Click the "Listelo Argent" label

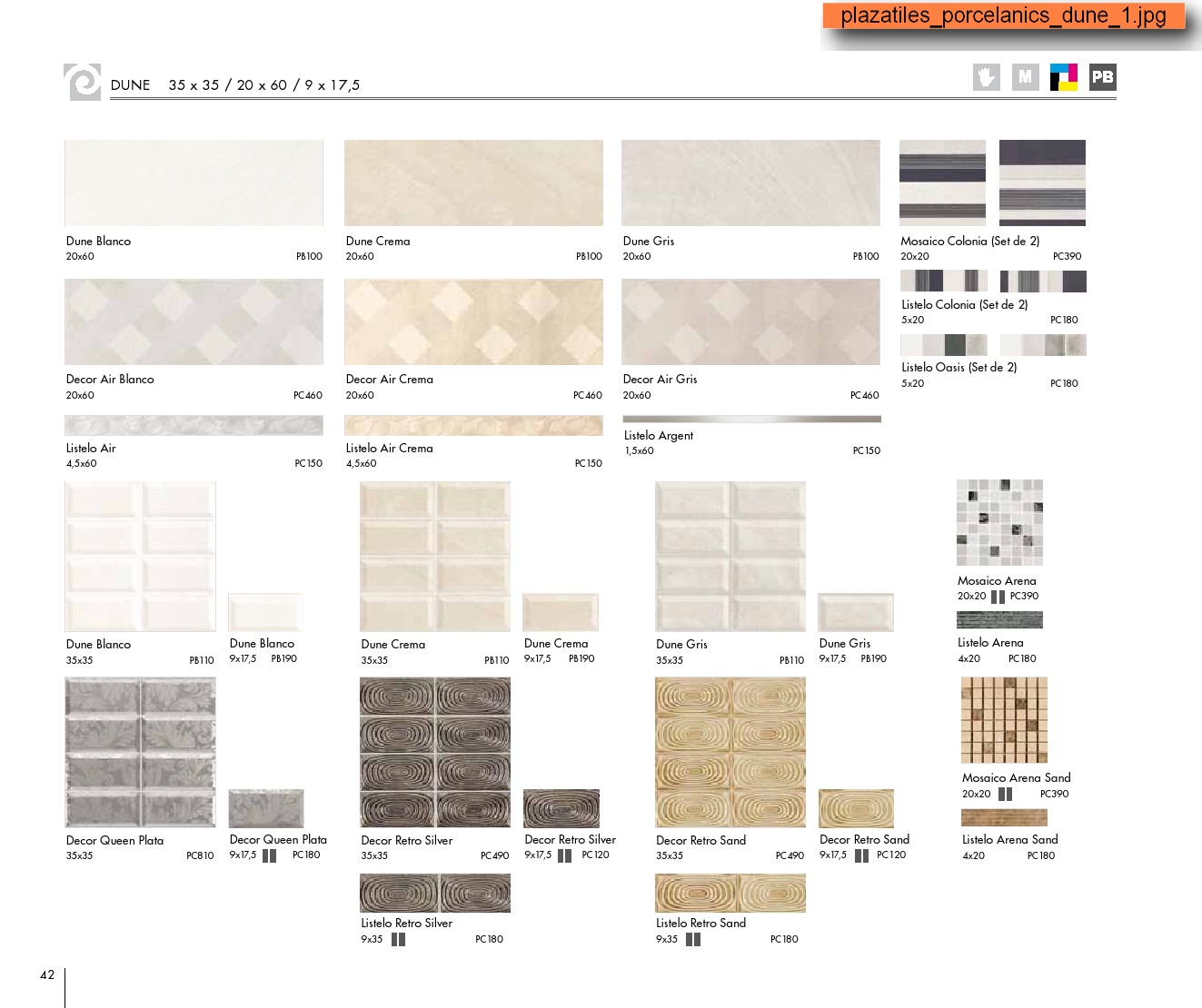(659, 436)
